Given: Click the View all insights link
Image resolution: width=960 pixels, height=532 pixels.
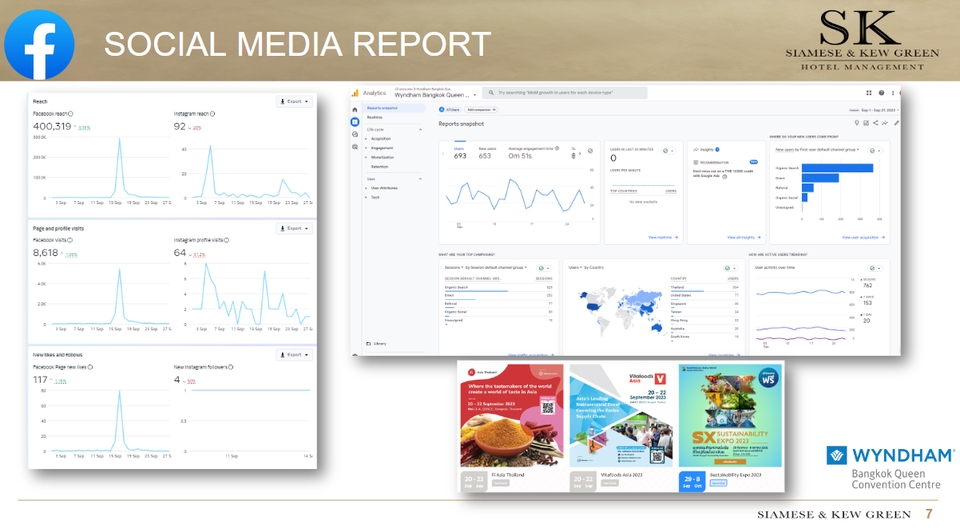Looking at the screenshot, I should (744, 238).
